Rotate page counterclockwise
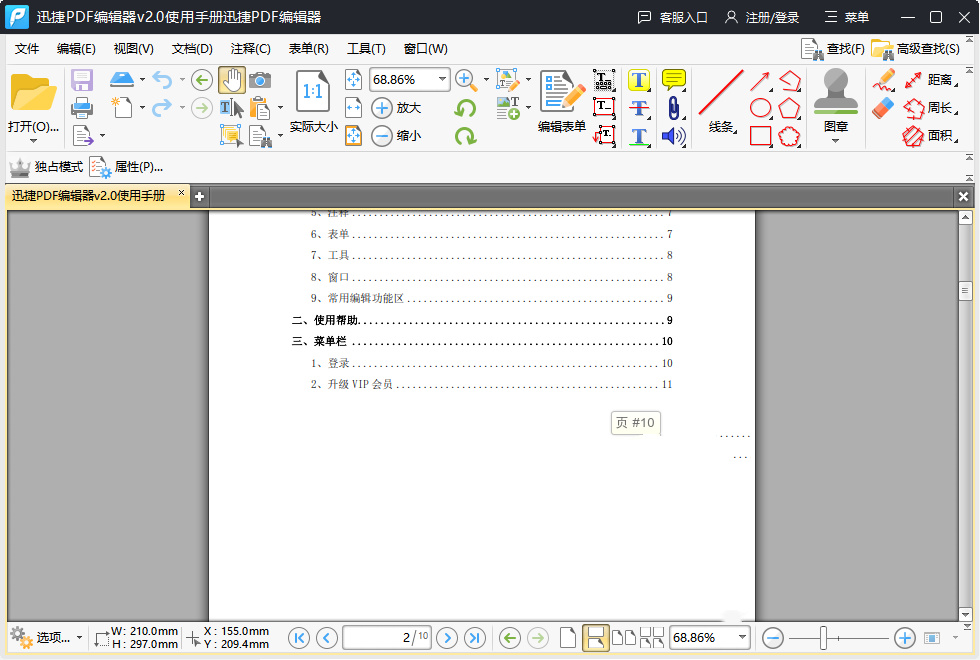 coord(465,108)
